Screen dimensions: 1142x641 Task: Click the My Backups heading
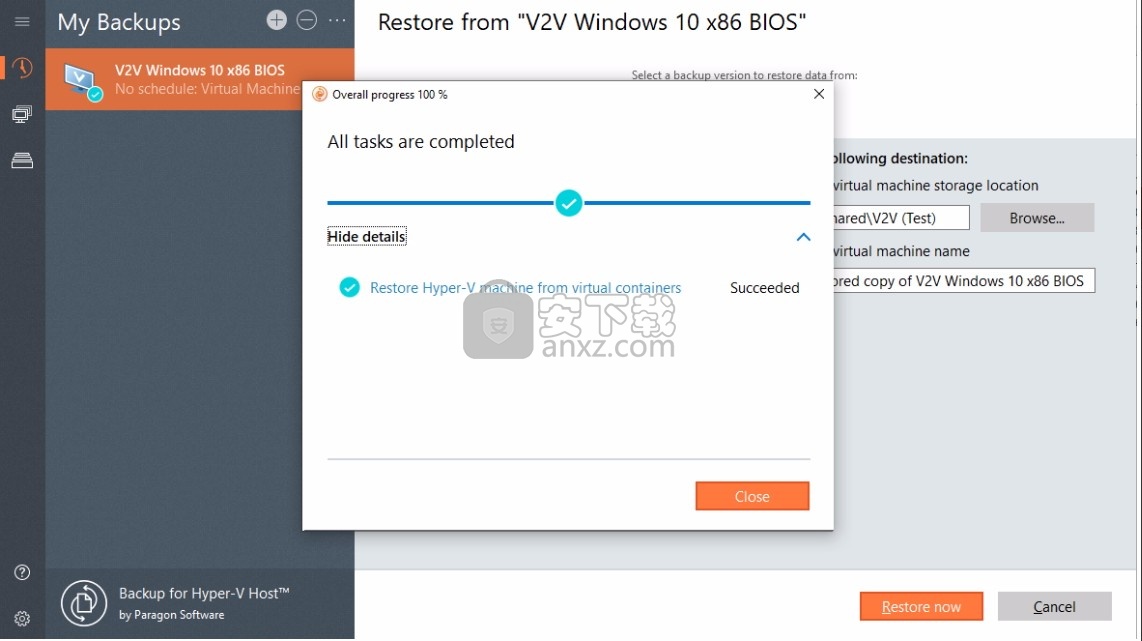pyautogui.click(x=119, y=22)
